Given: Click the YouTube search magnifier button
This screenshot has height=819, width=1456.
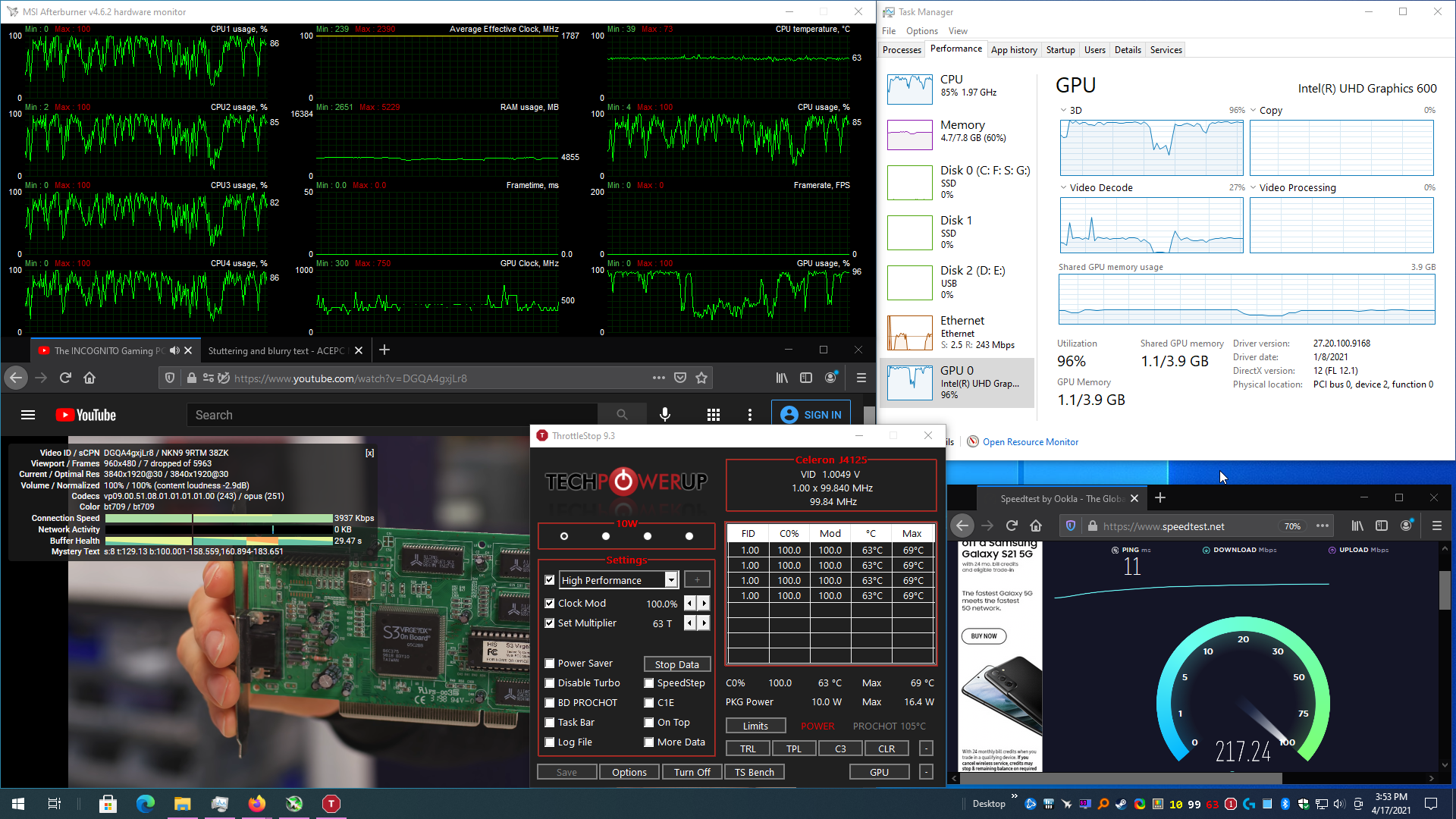Looking at the screenshot, I should click(622, 415).
